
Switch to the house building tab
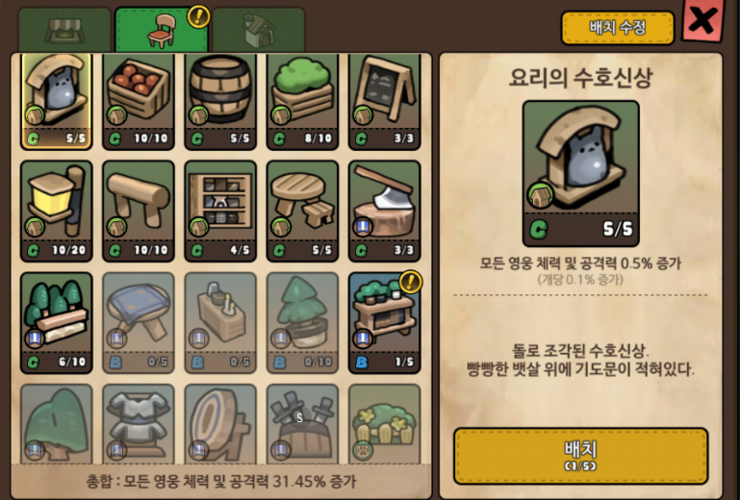click(259, 30)
